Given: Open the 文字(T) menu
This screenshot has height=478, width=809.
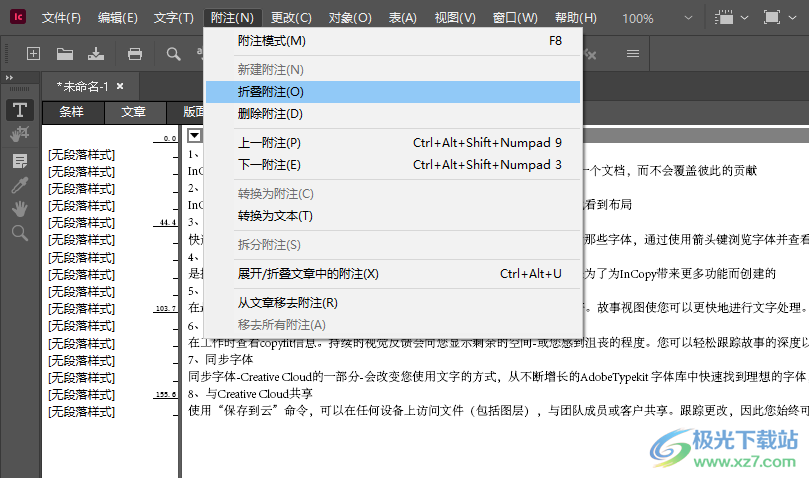Looking at the screenshot, I should tap(173, 18).
